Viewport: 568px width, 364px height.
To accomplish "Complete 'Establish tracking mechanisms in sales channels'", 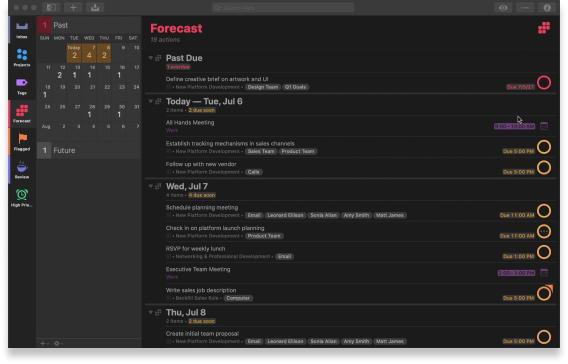I will [544, 147].
